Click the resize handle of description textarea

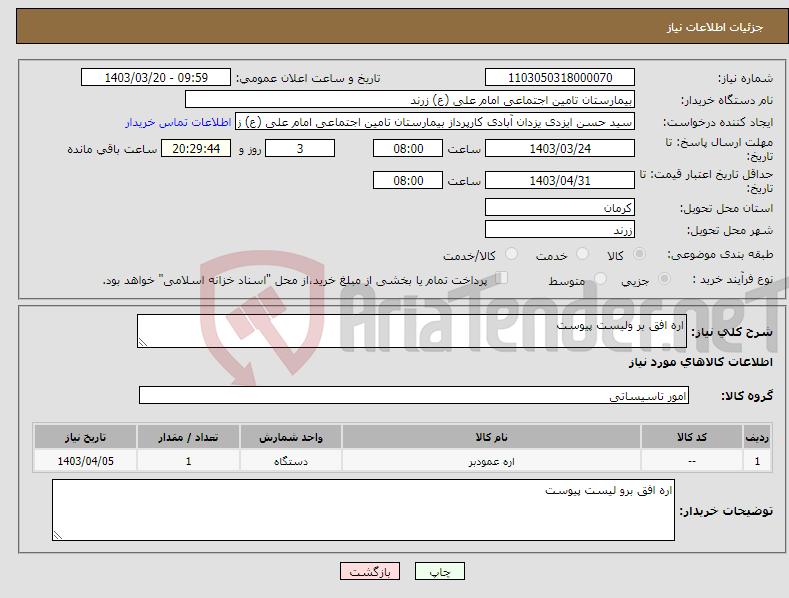tap(143, 342)
